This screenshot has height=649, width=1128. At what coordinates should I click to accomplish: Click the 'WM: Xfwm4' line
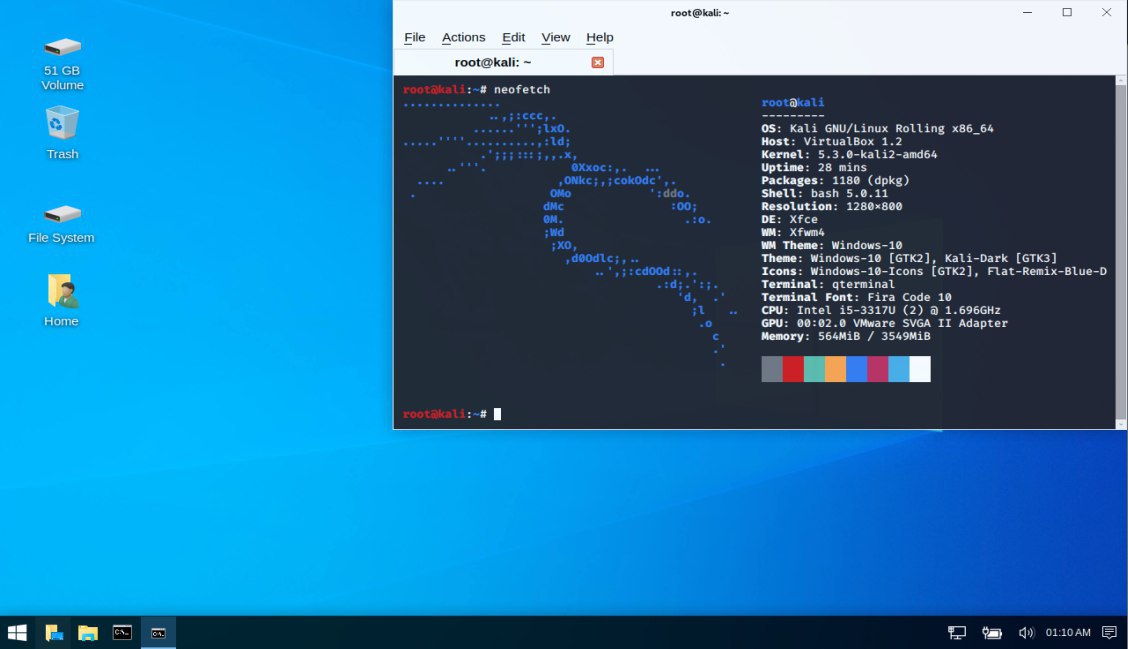pyautogui.click(x=793, y=232)
